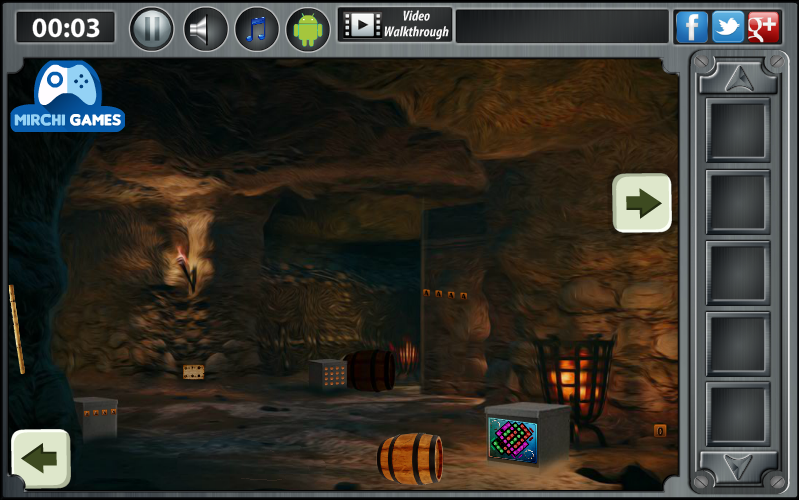
Task: Open the colorful dot puzzle on stone box
Action: (512, 440)
